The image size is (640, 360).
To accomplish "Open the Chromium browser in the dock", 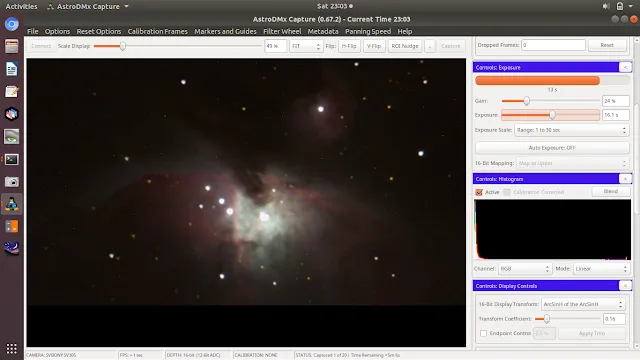I will 11,24.
